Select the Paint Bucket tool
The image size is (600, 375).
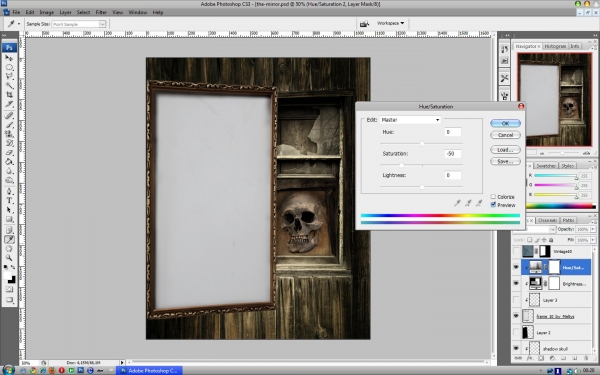coord(9,161)
